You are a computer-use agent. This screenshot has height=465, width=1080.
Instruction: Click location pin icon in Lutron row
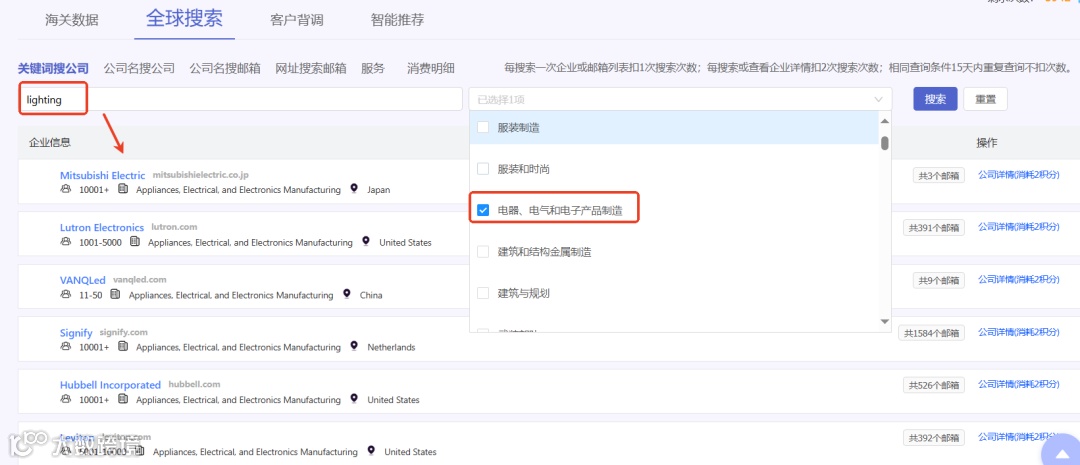tap(366, 241)
